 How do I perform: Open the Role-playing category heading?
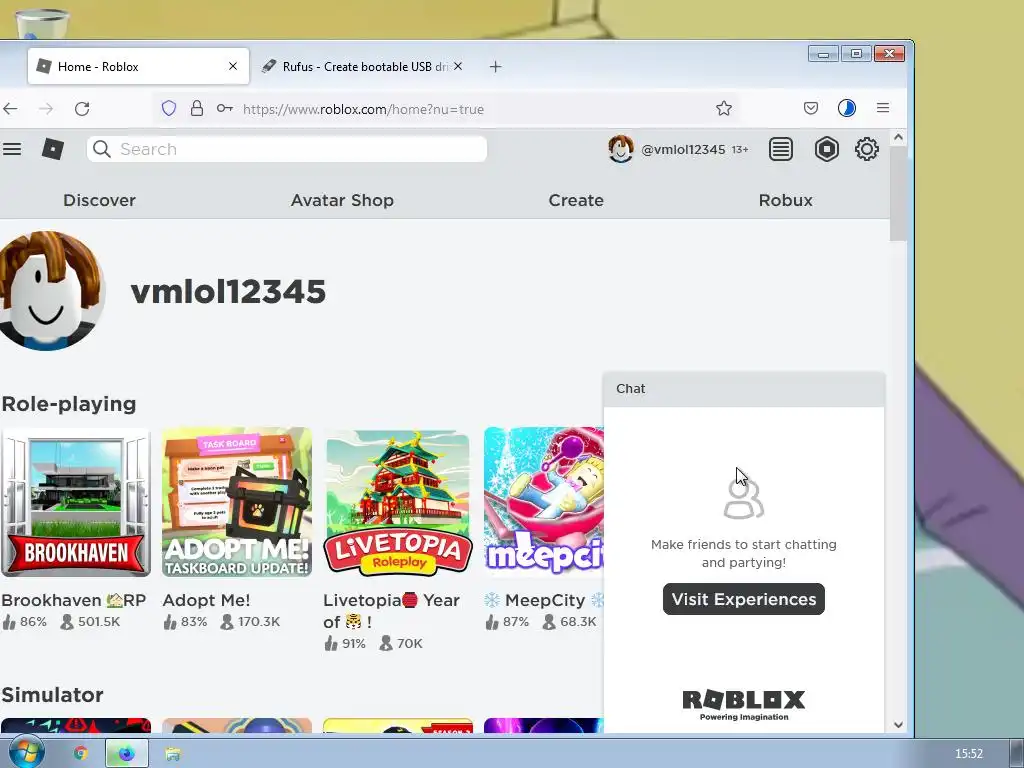69,404
